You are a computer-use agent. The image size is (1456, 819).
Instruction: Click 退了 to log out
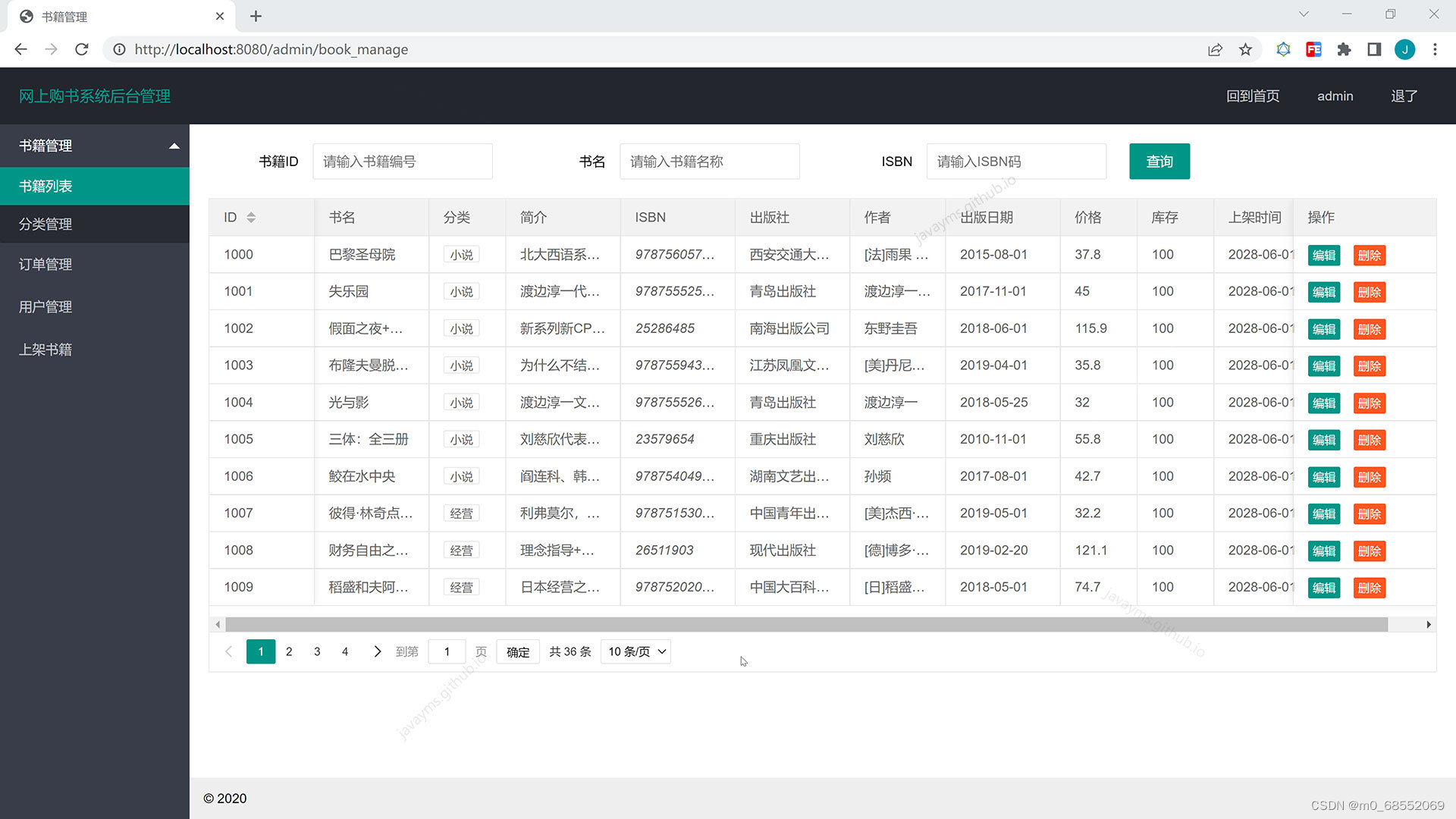tap(1404, 96)
